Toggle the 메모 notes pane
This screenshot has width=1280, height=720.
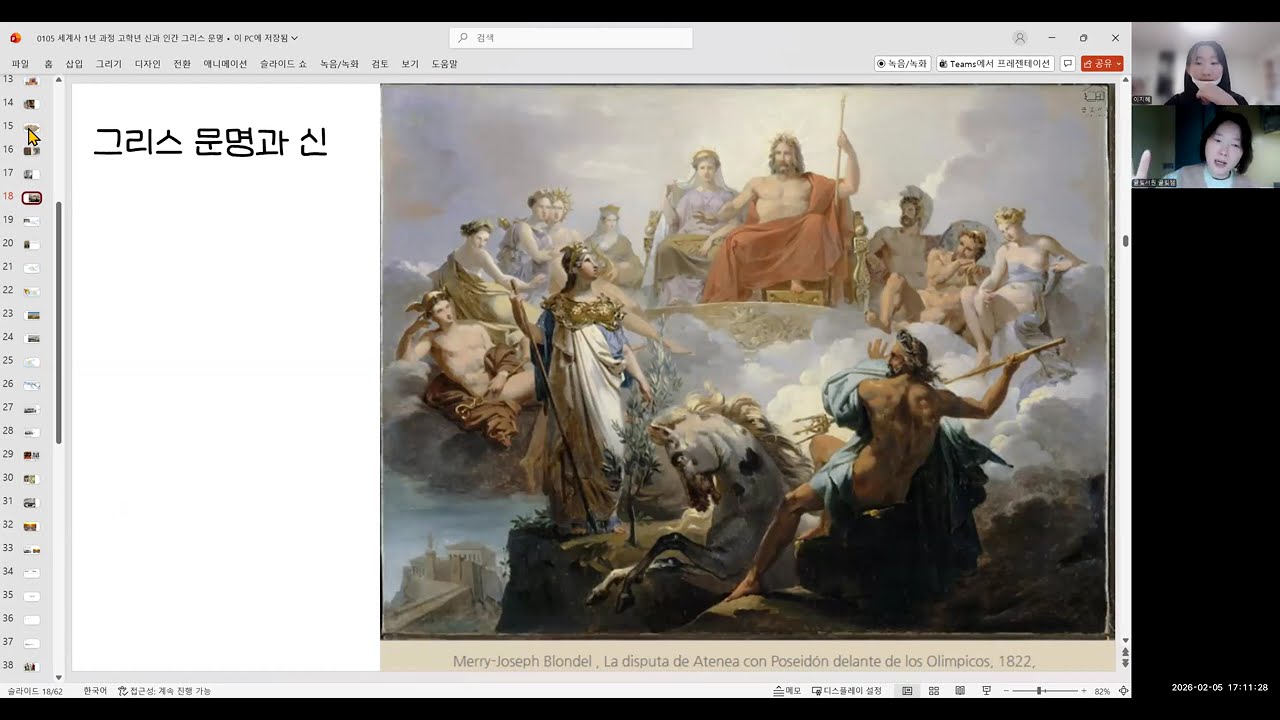(x=788, y=691)
